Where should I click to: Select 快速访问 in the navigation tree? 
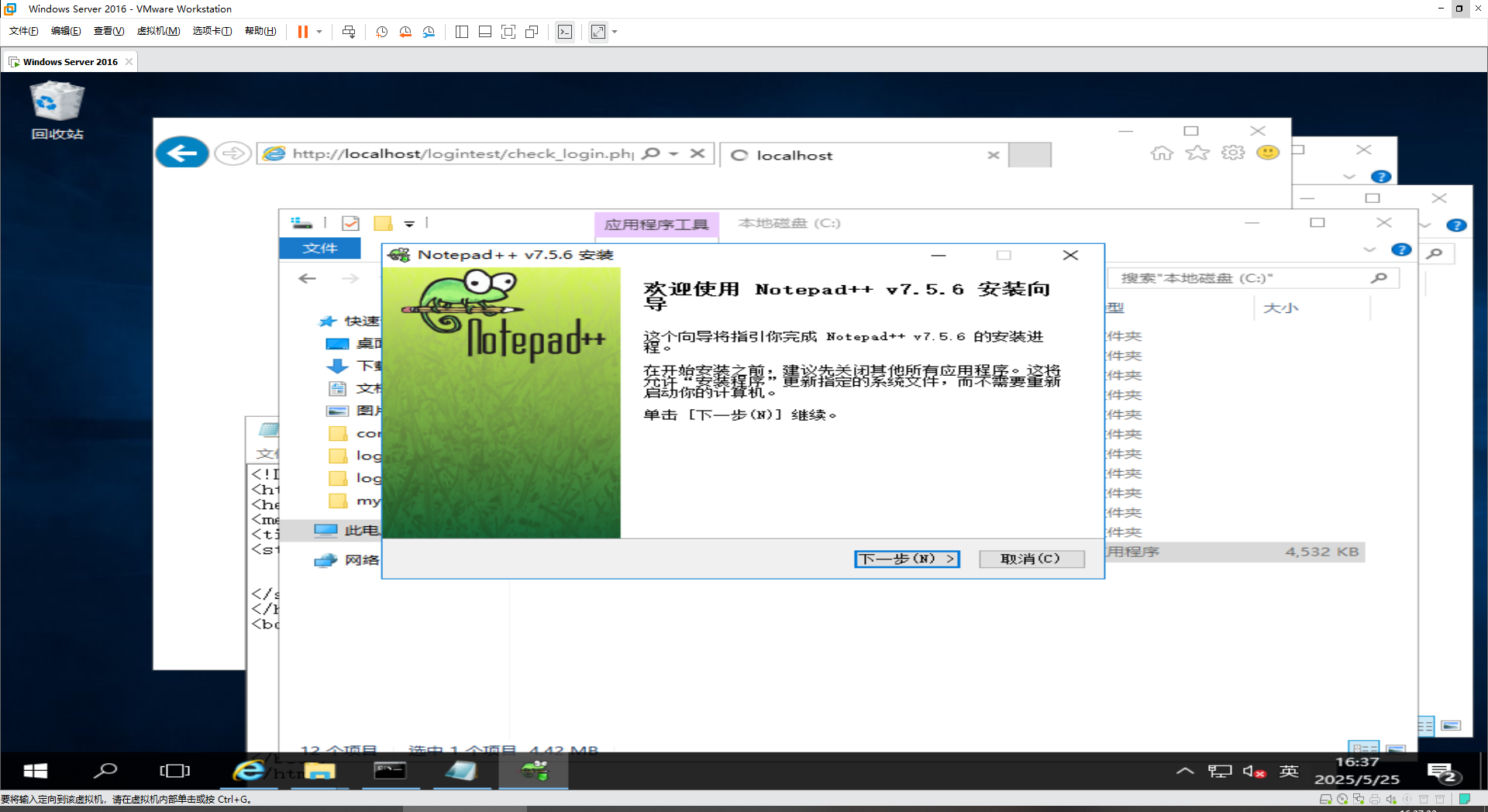[x=350, y=321]
